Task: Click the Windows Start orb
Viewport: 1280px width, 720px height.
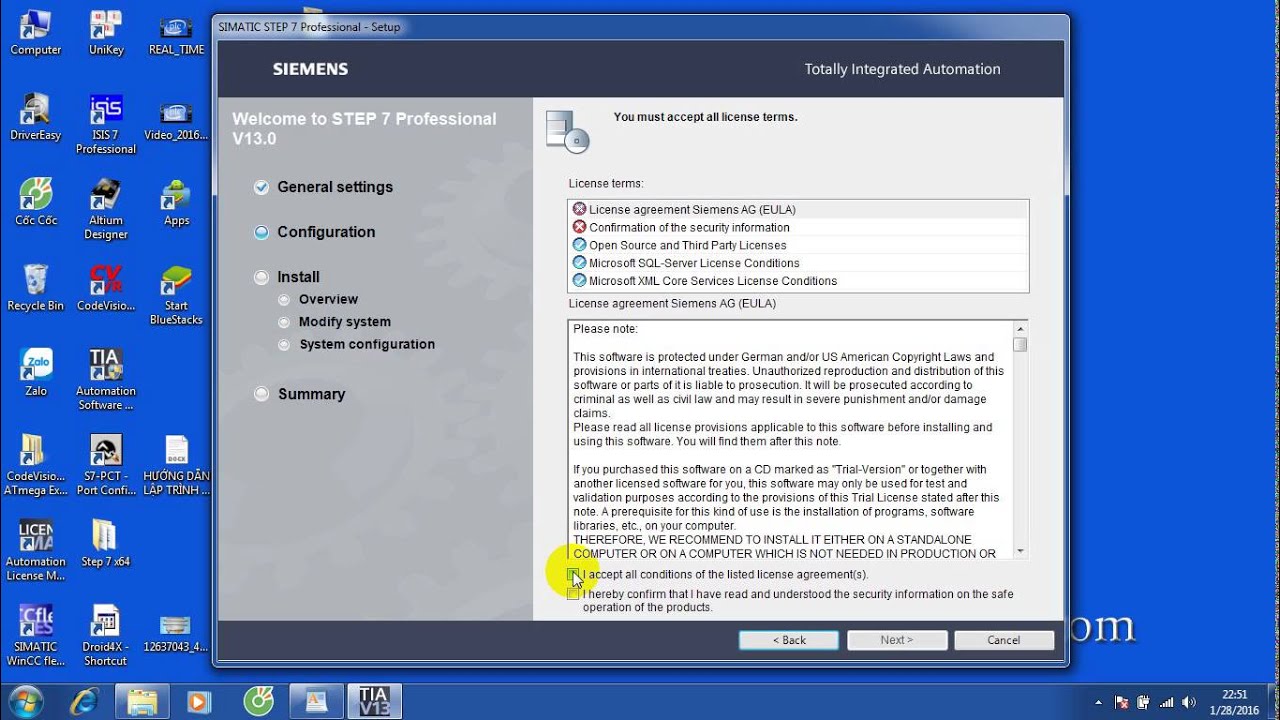Action: [27, 700]
